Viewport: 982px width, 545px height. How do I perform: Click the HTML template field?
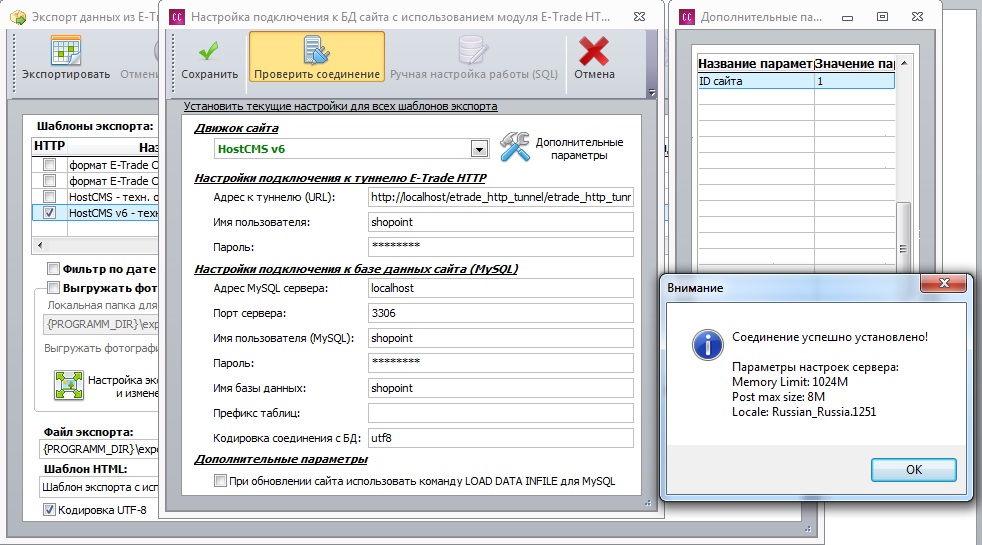pyautogui.click(x=99, y=487)
